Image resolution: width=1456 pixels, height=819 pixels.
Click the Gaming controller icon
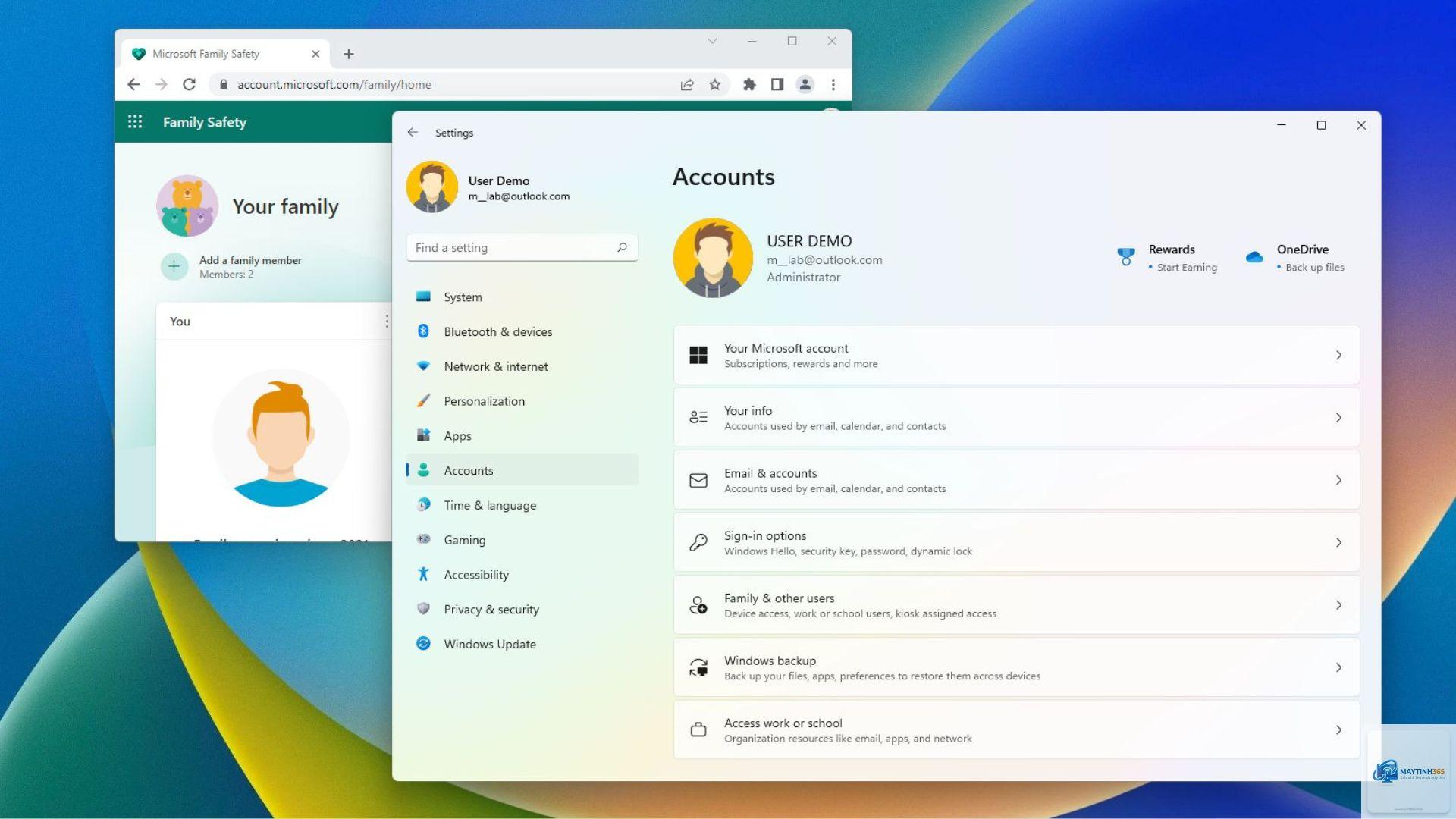[423, 539]
